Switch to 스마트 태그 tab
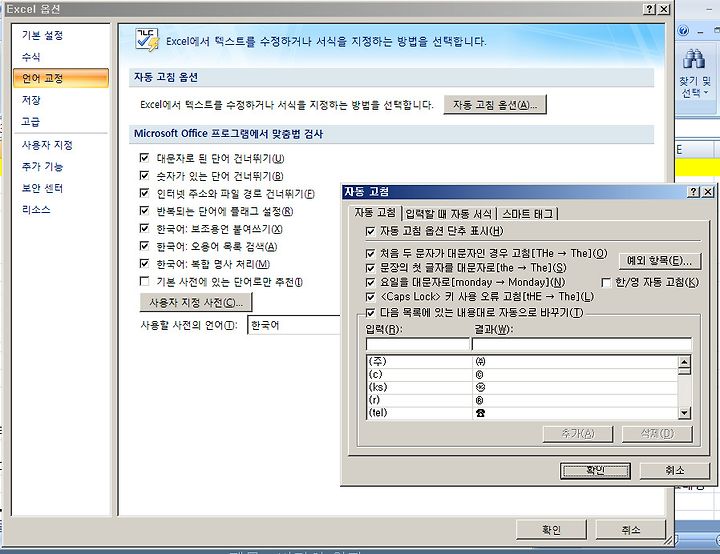The height and width of the screenshot is (554, 720). 527,214
